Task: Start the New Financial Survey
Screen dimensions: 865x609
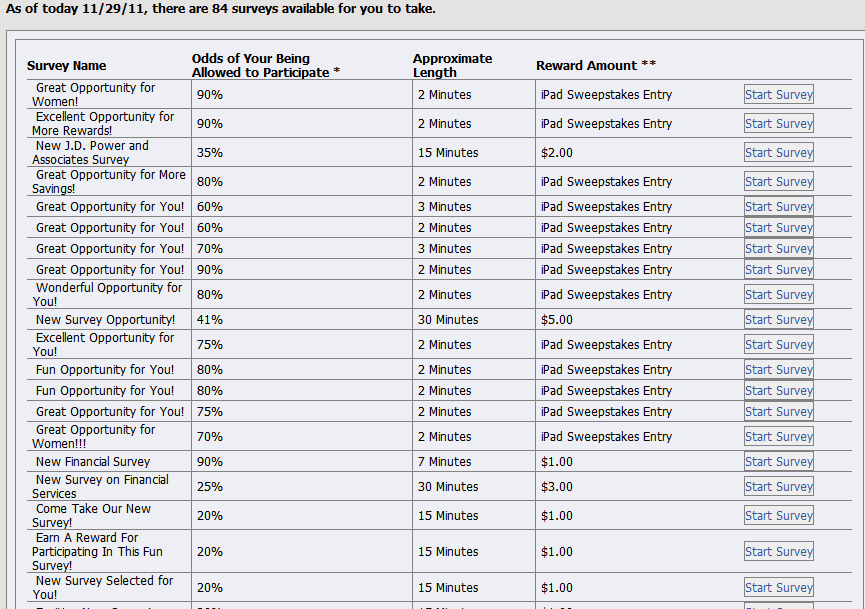Action: coord(778,462)
